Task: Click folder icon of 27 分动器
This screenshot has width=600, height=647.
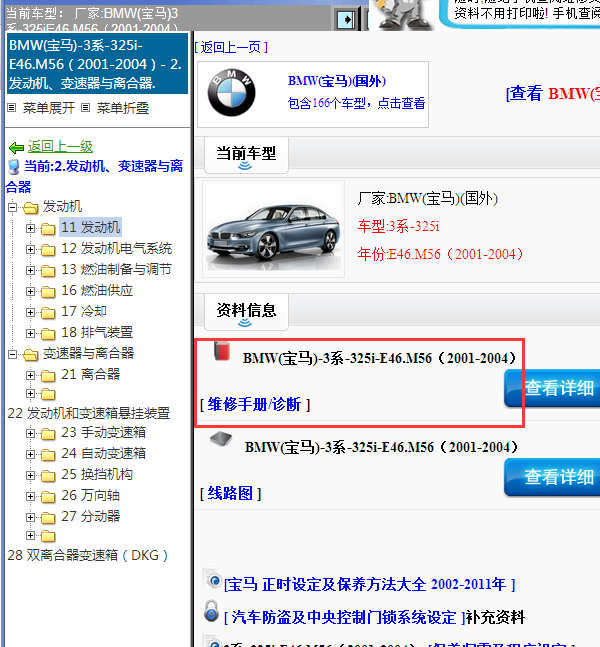Action: coord(48,517)
